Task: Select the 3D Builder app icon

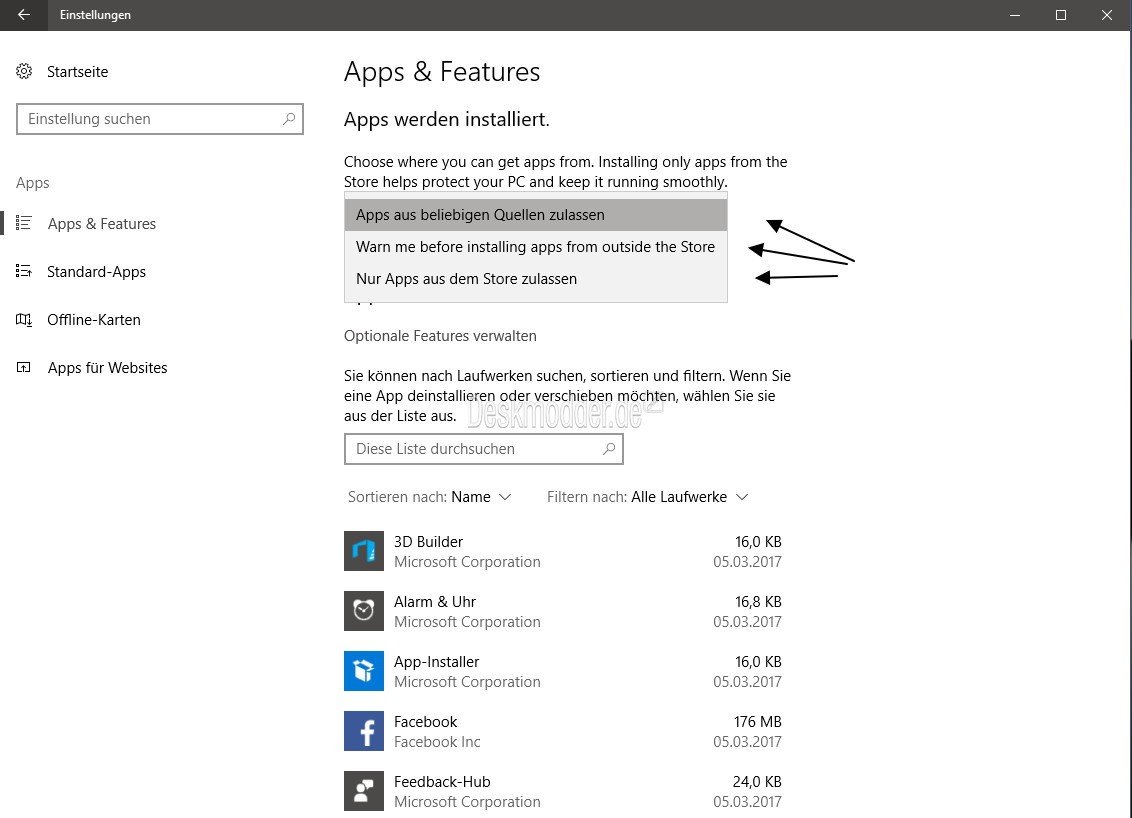Action: 364,551
